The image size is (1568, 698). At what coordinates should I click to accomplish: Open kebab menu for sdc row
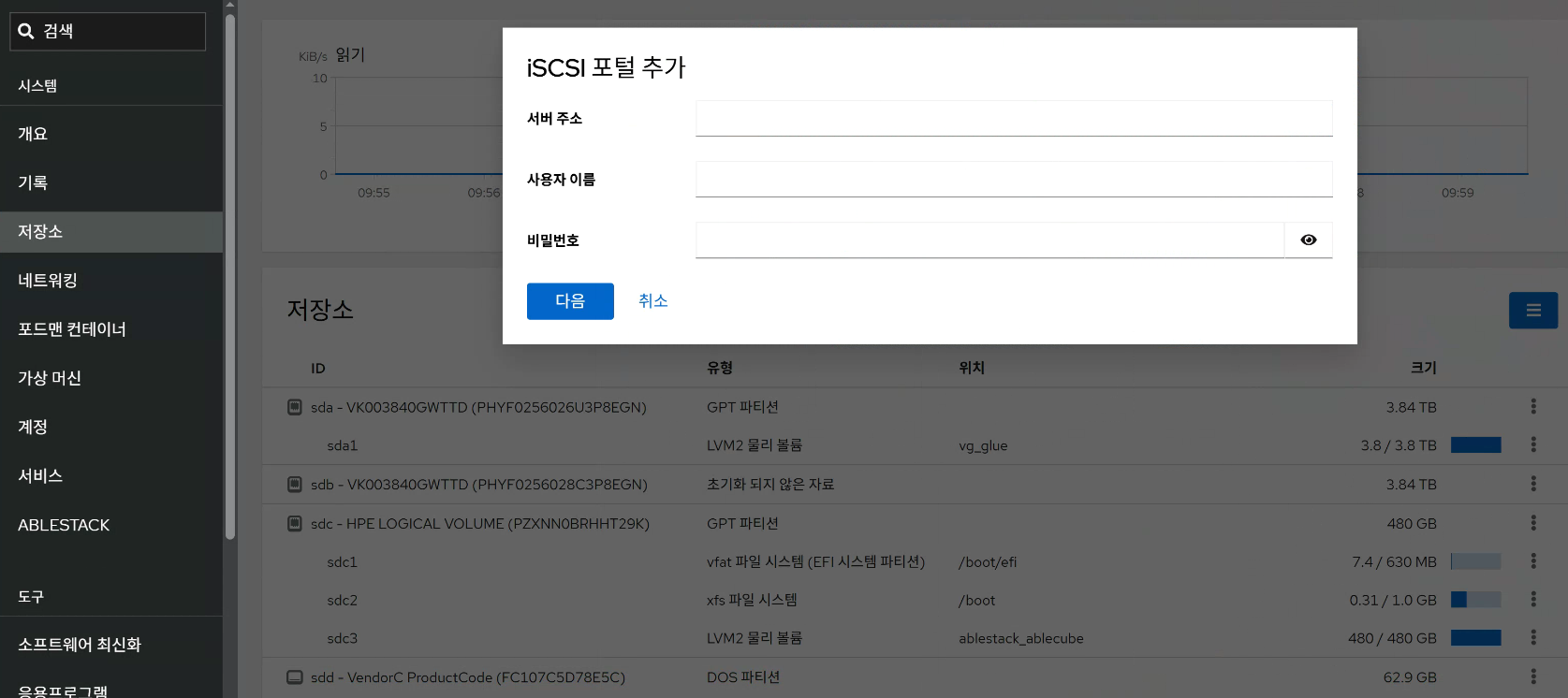coord(1533,522)
